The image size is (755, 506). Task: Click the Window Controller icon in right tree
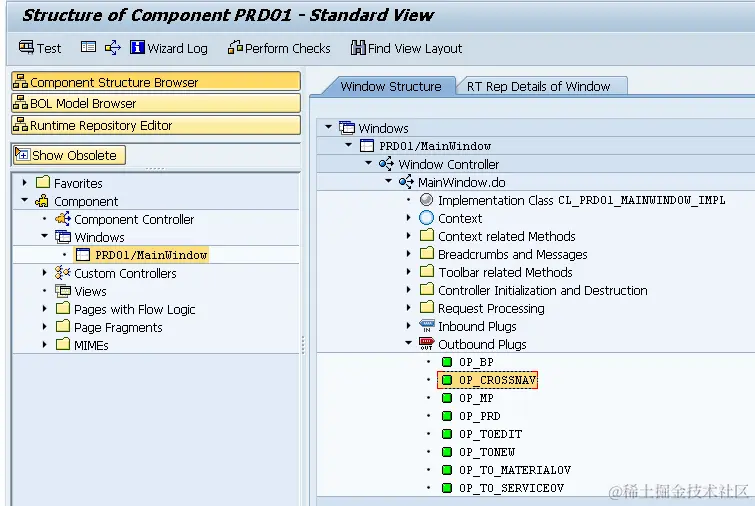(386, 164)
